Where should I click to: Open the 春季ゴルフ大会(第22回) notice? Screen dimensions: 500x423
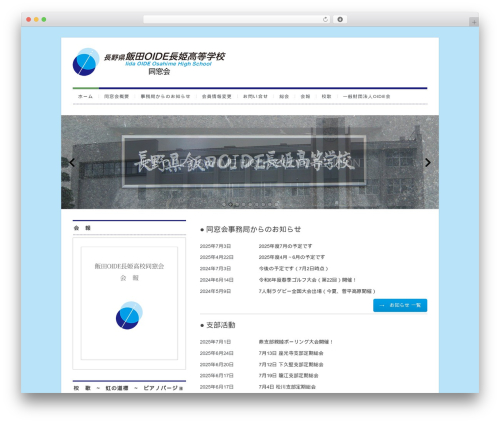pyautogui.click(x=307, y=280)
